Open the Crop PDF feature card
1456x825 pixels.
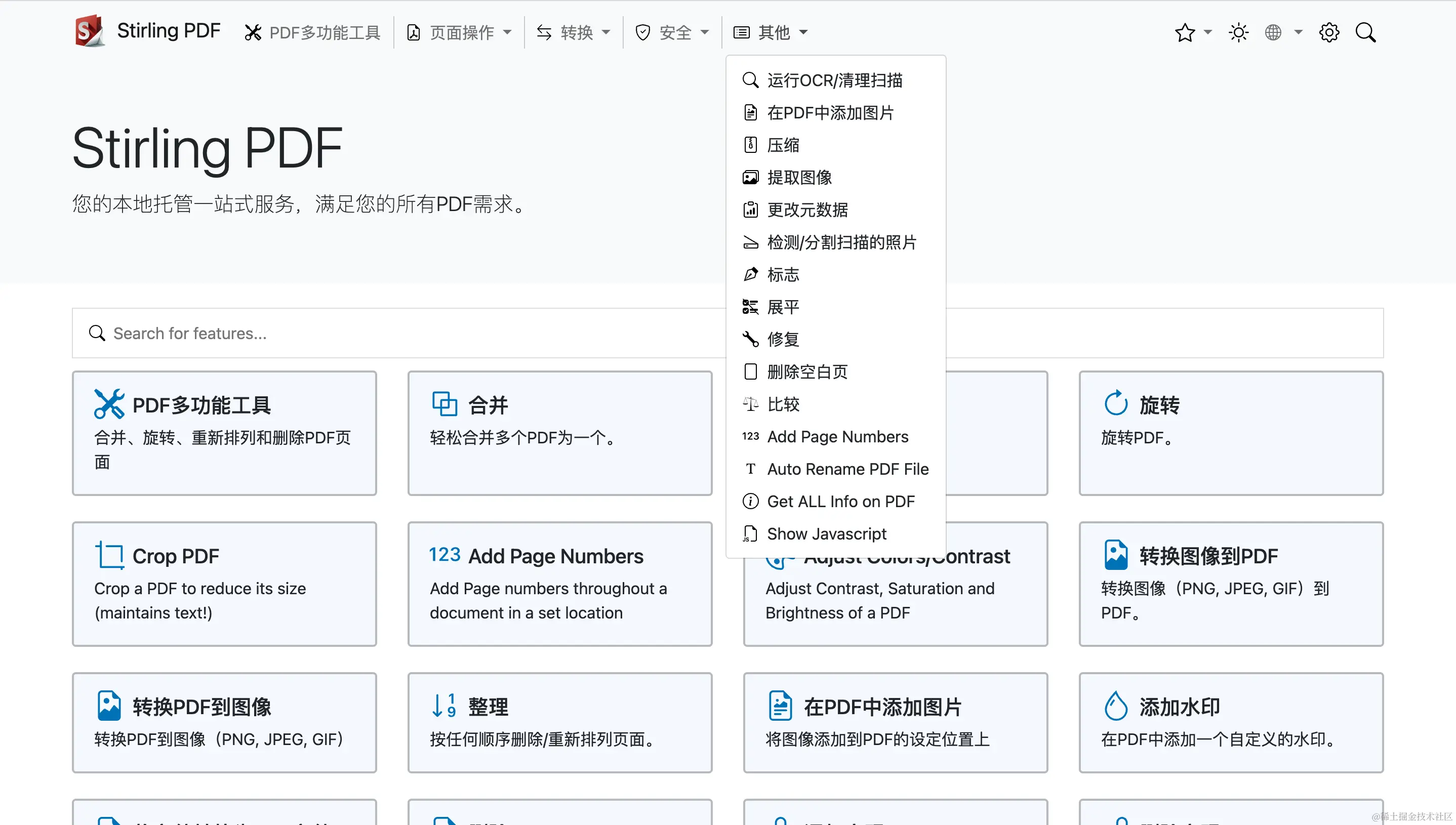(224, 584)
